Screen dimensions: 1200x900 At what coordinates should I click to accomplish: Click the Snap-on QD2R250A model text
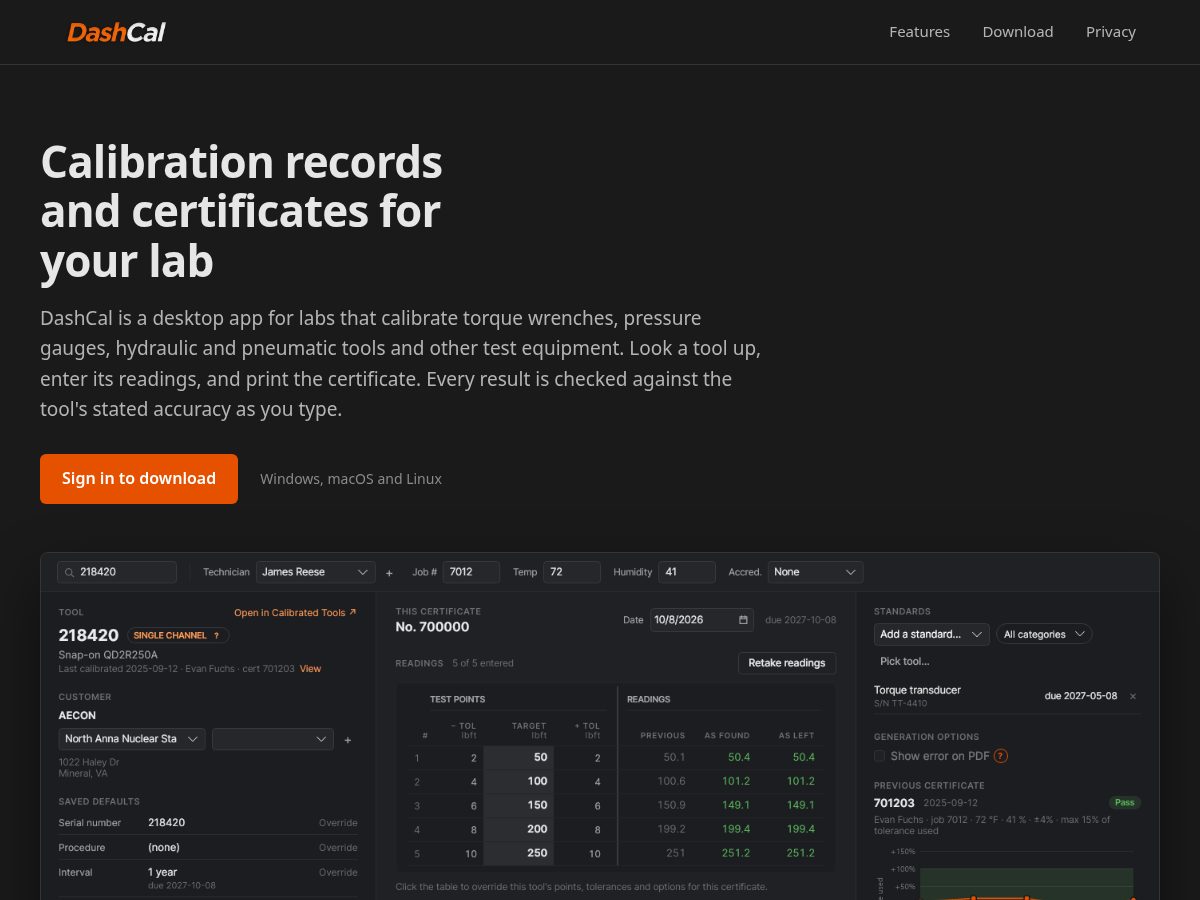tap(108, 655)
